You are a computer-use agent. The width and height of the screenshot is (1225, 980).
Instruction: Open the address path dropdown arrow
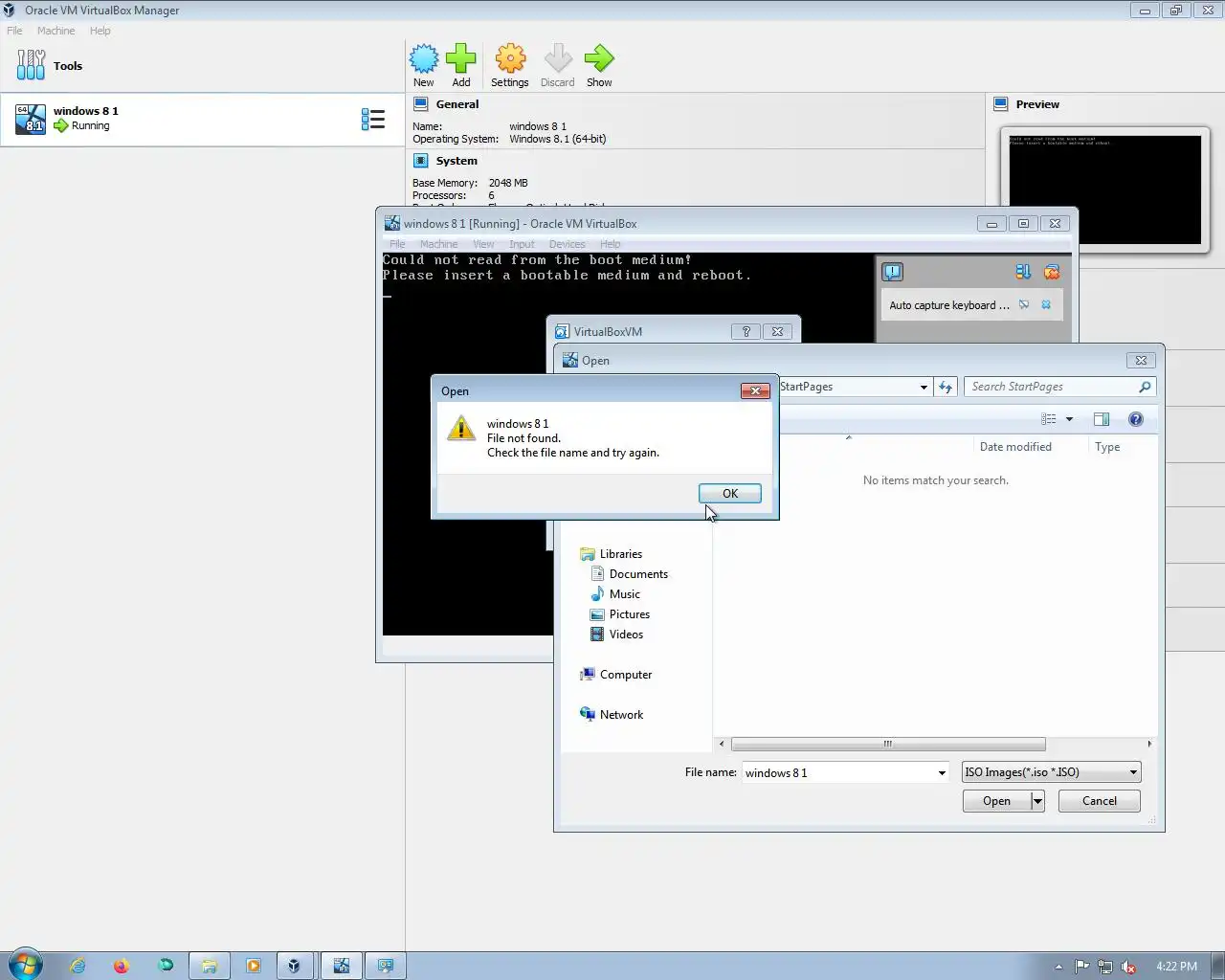(x=924, y=387)
